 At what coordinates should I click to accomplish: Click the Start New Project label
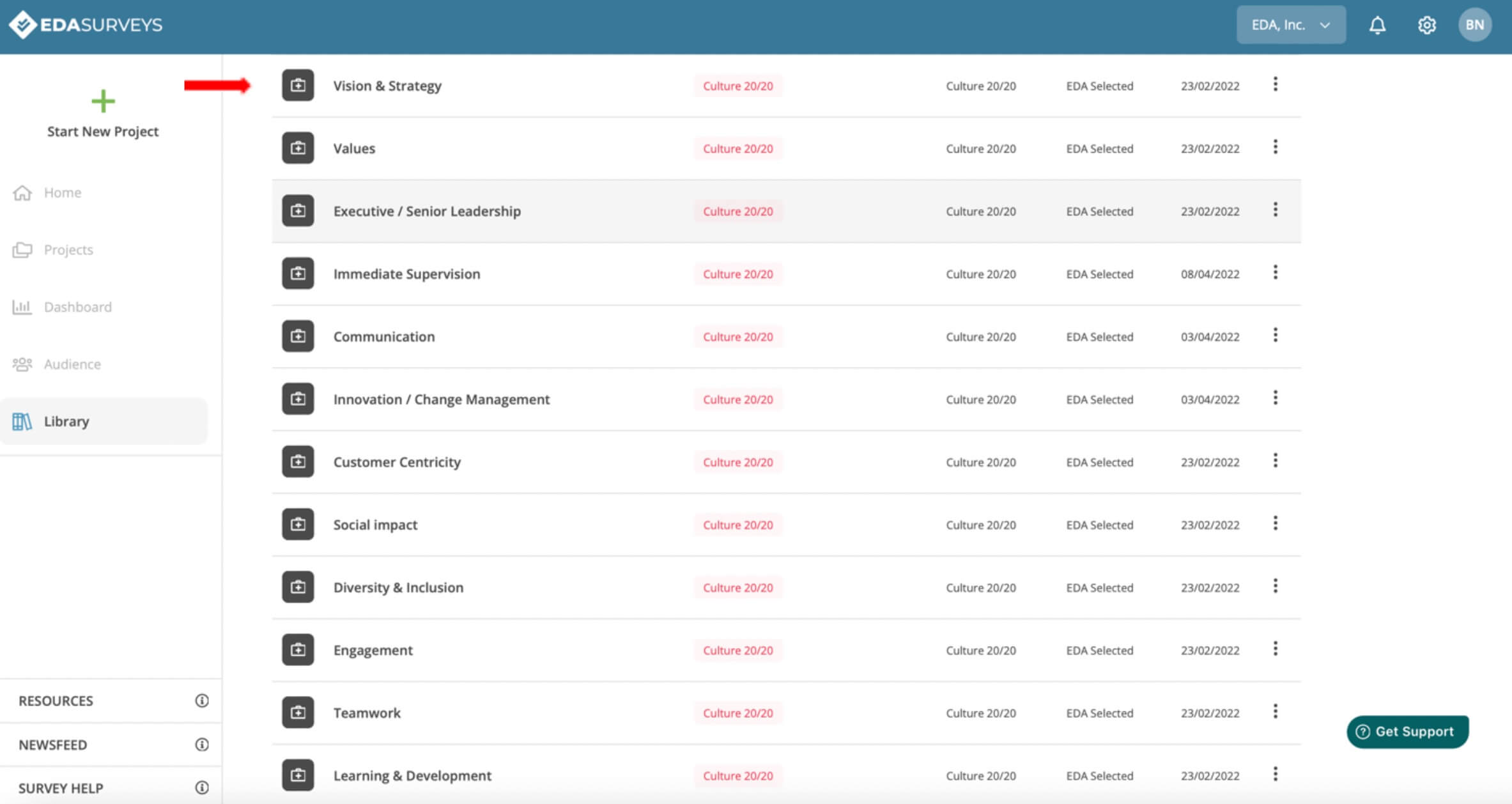pyautogui.click(x=103, y=131)
